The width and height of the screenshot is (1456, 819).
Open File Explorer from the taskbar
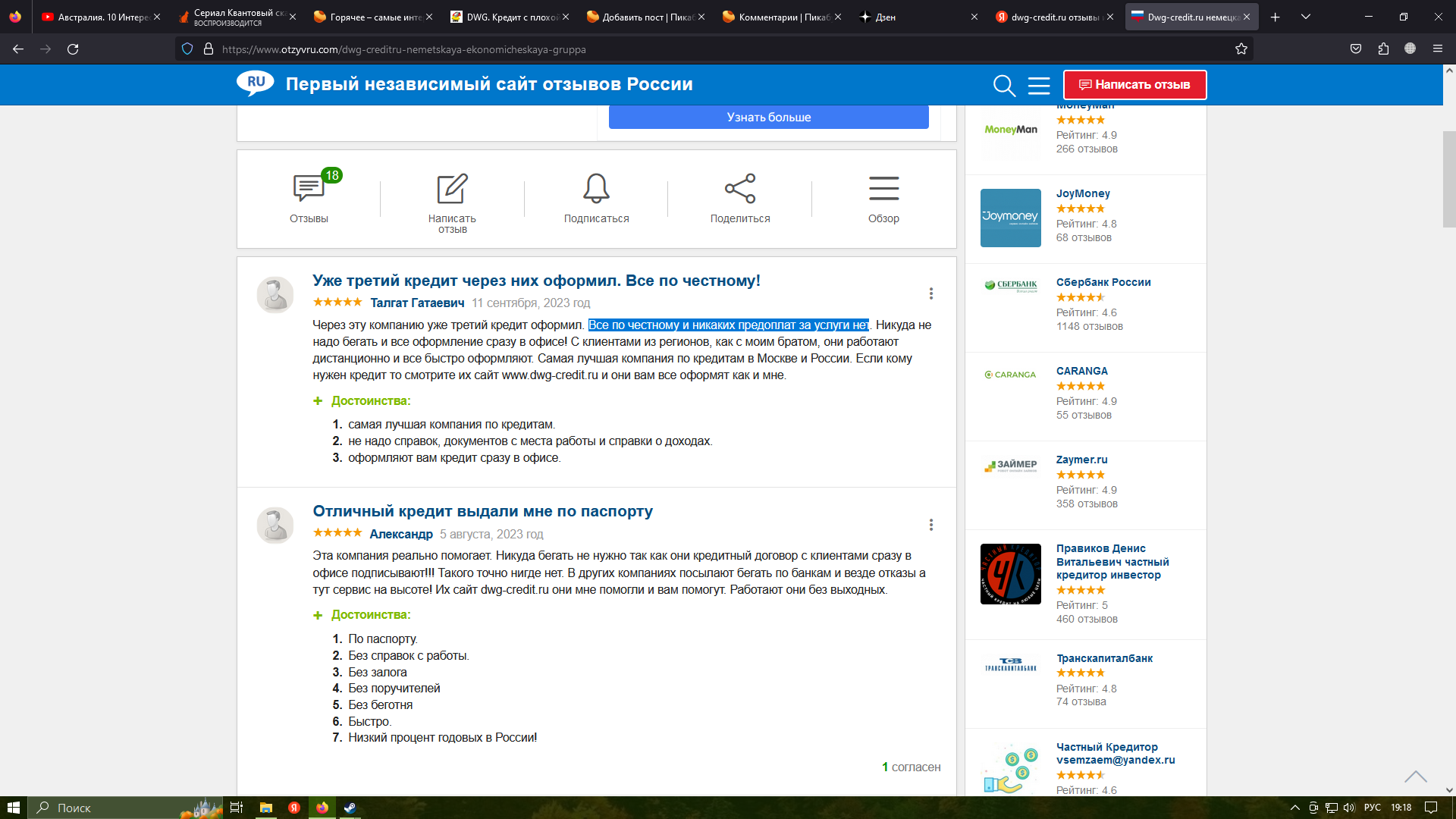click(x=266, y=808)
